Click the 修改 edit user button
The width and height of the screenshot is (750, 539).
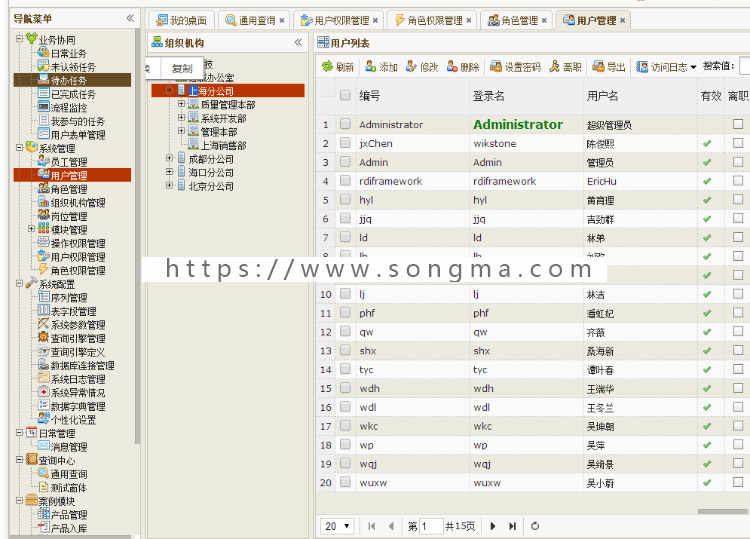click(422, 67)
